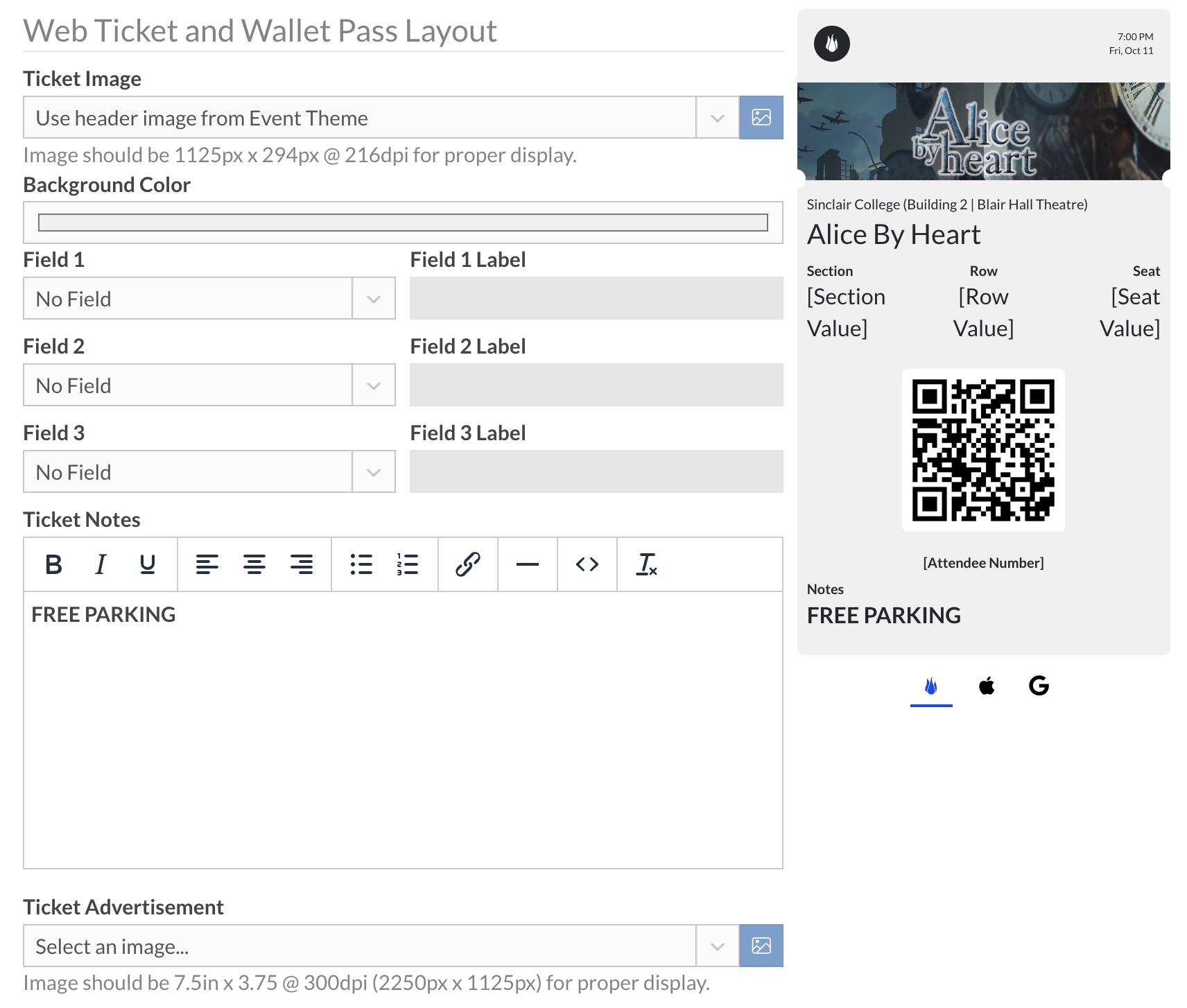
Task: Click the Fri, Oct 11 date text
Action: coord(1132,51)
